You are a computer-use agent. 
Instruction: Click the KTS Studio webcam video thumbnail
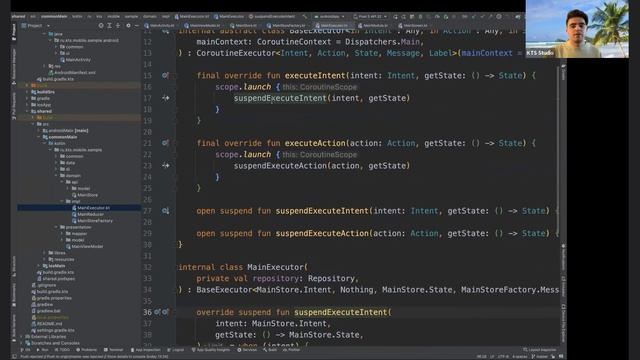(577, 29)
